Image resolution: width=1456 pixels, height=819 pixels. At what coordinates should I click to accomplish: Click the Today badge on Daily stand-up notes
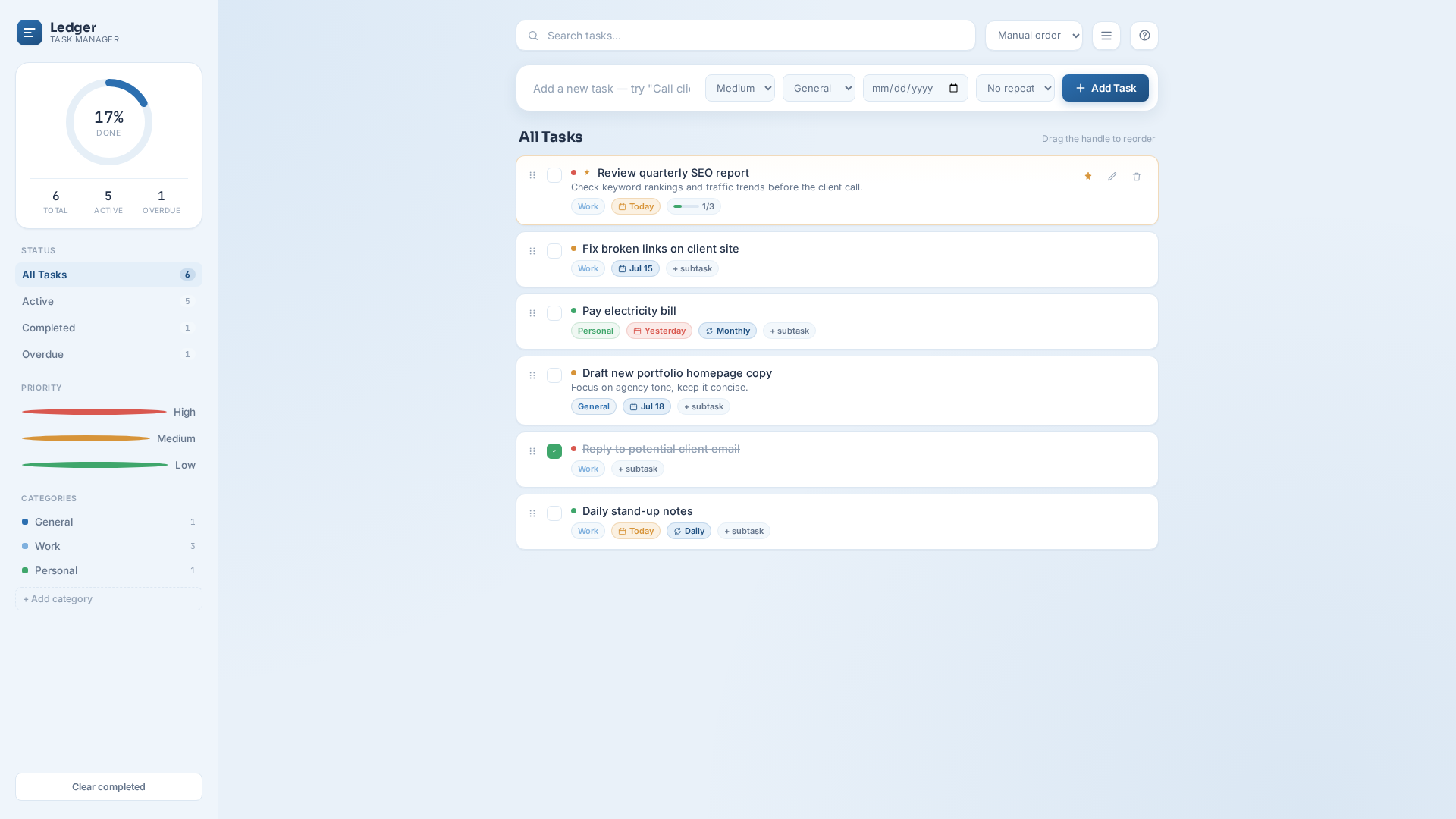click(x=635, y=531)
